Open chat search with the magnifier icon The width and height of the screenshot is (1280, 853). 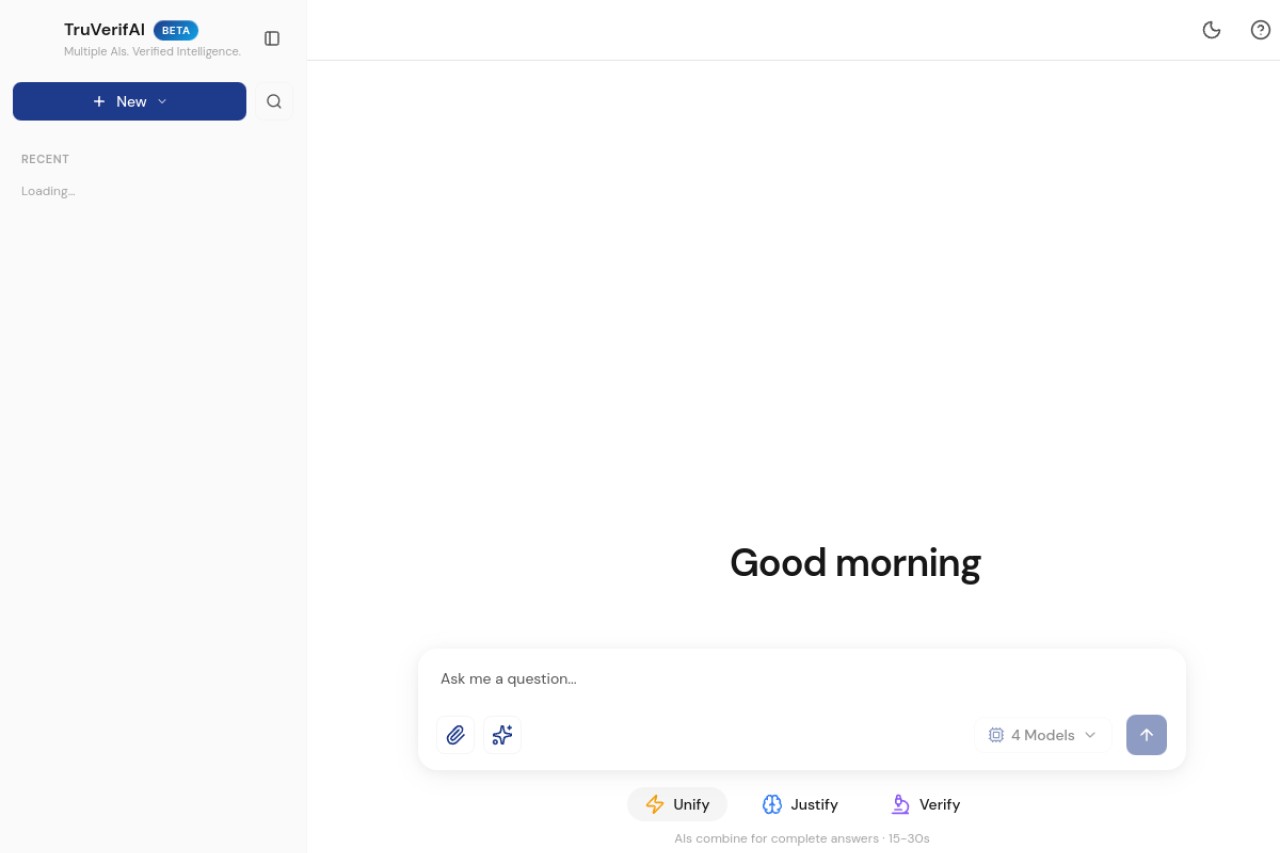(274, 101)
